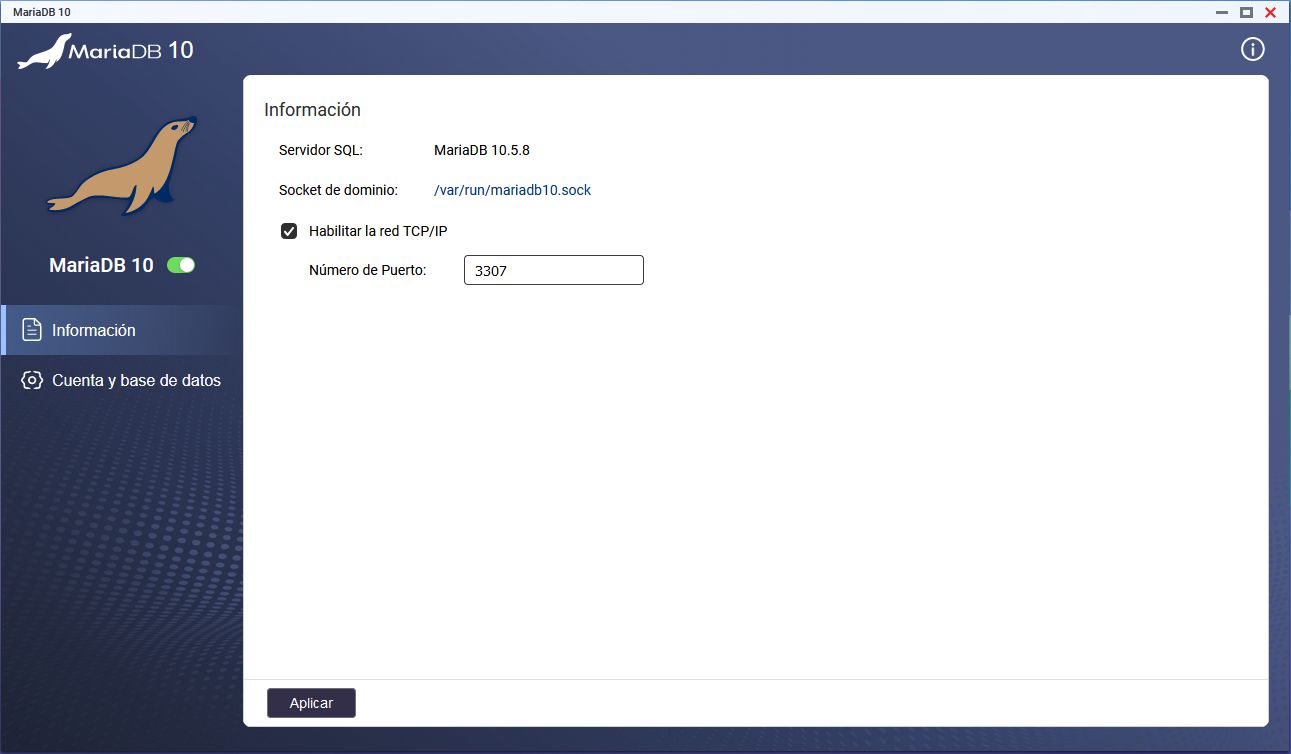Minimize the MariaDB 10 window
The height and width of the screenshot is (754, 1291).
tap(1222, 13)
